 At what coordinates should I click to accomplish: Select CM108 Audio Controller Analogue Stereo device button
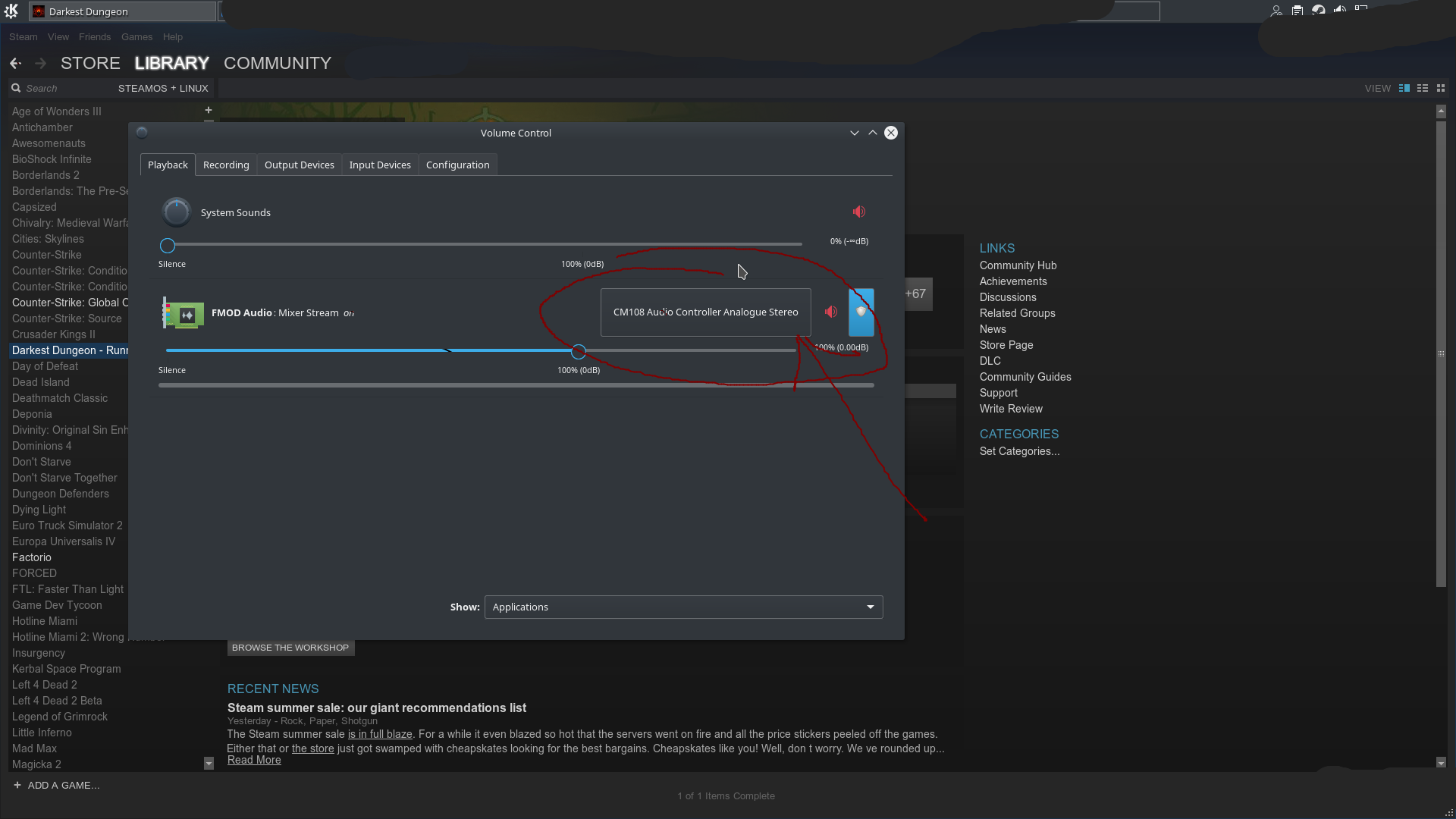705,312
